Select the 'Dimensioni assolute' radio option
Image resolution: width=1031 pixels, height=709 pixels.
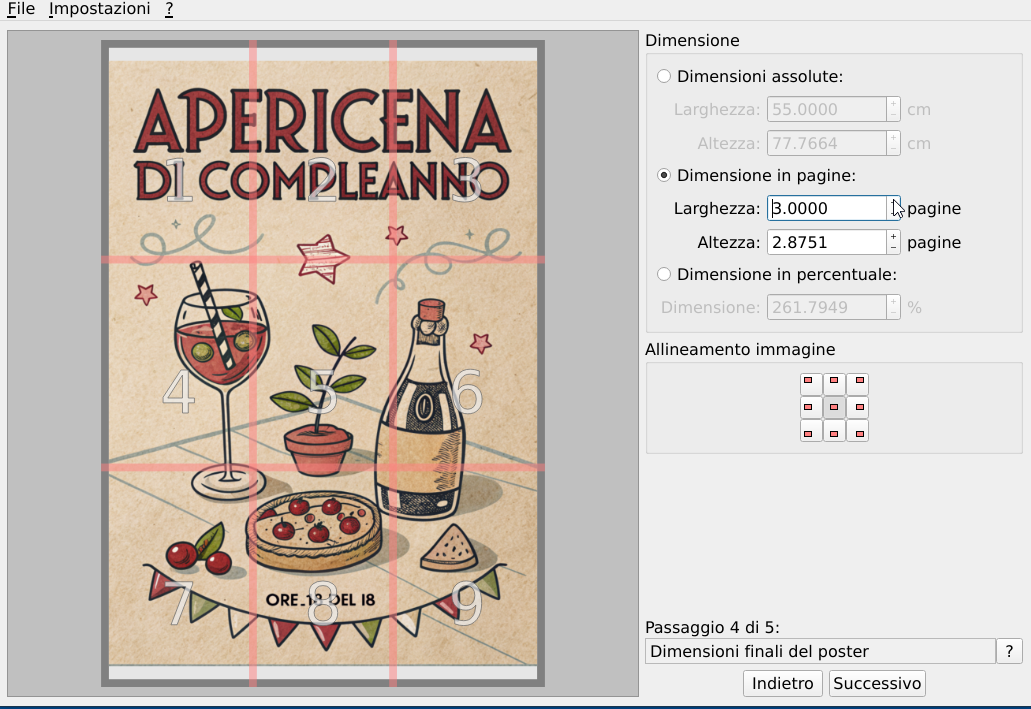point(664,76)
